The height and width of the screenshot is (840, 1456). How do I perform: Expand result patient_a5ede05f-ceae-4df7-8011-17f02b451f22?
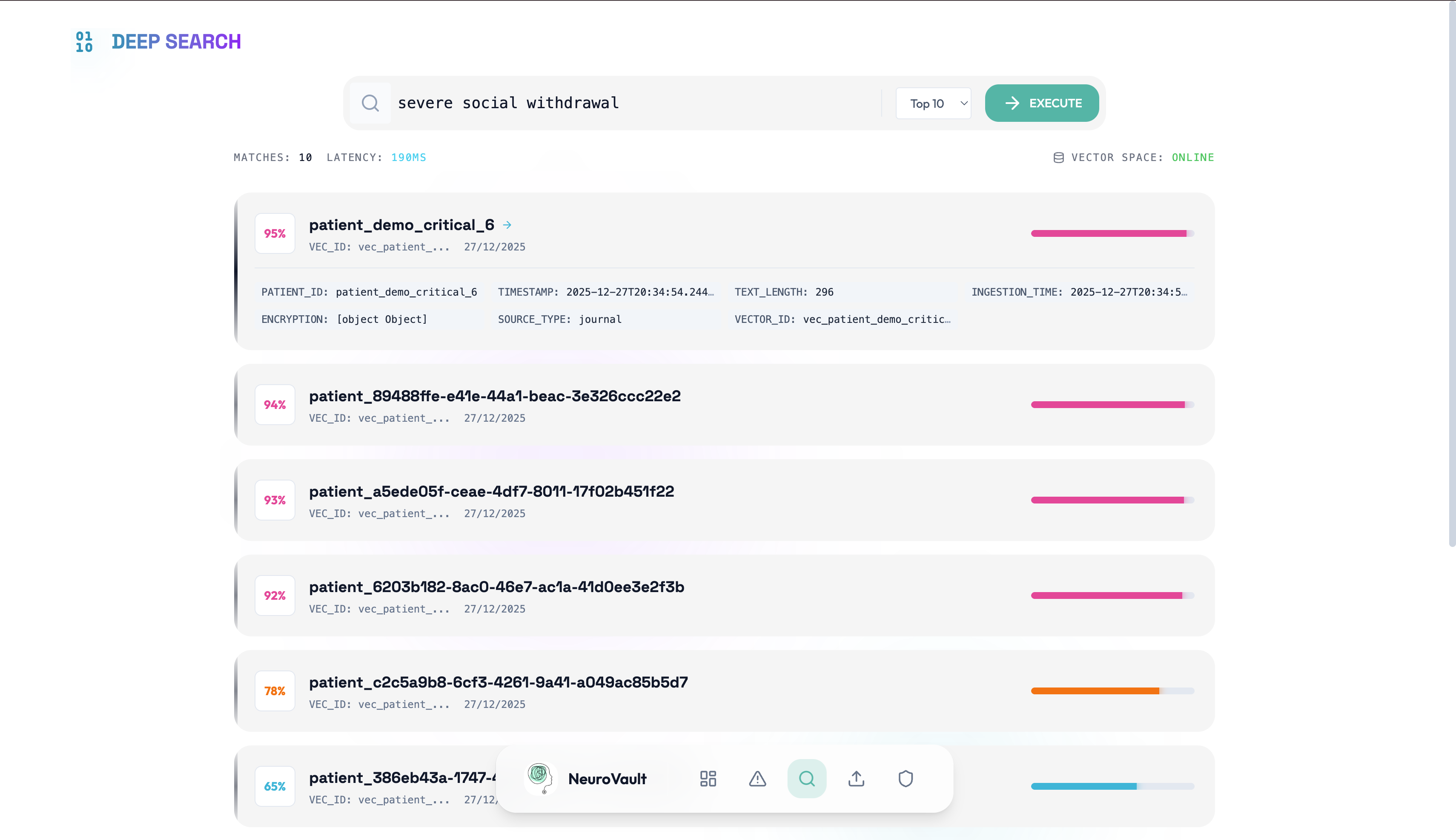(491, 492)
